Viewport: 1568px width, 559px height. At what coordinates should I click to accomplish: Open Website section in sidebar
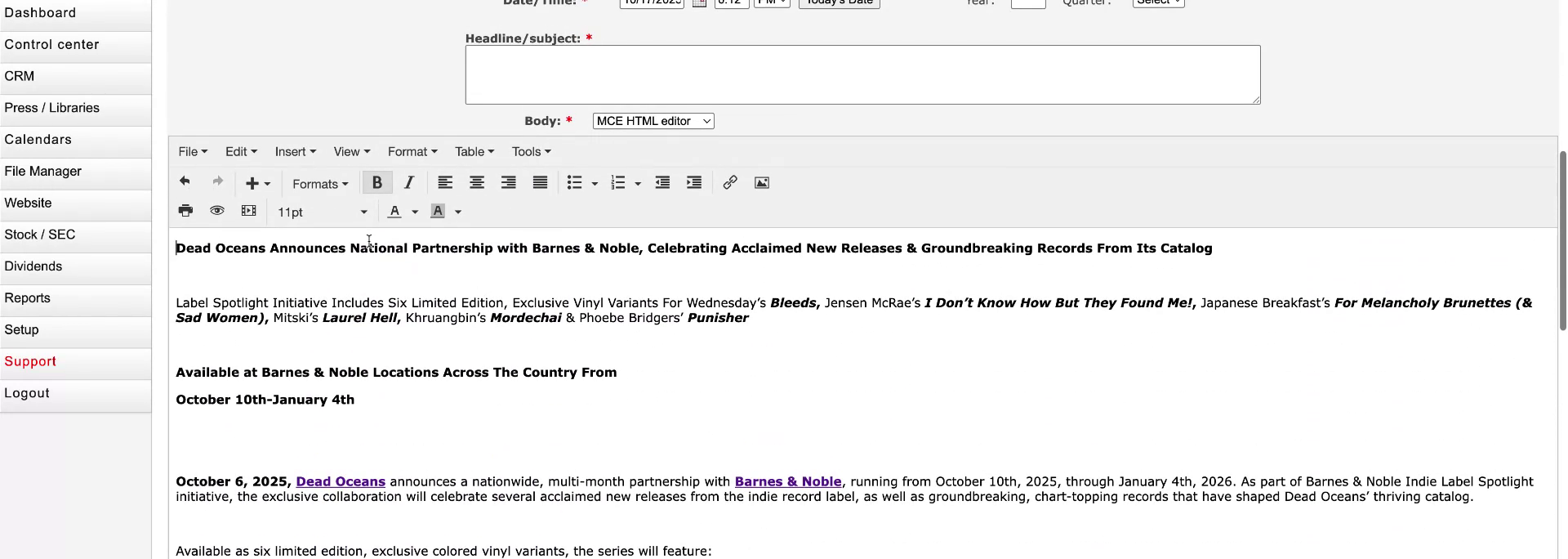(x=75, y=203)
